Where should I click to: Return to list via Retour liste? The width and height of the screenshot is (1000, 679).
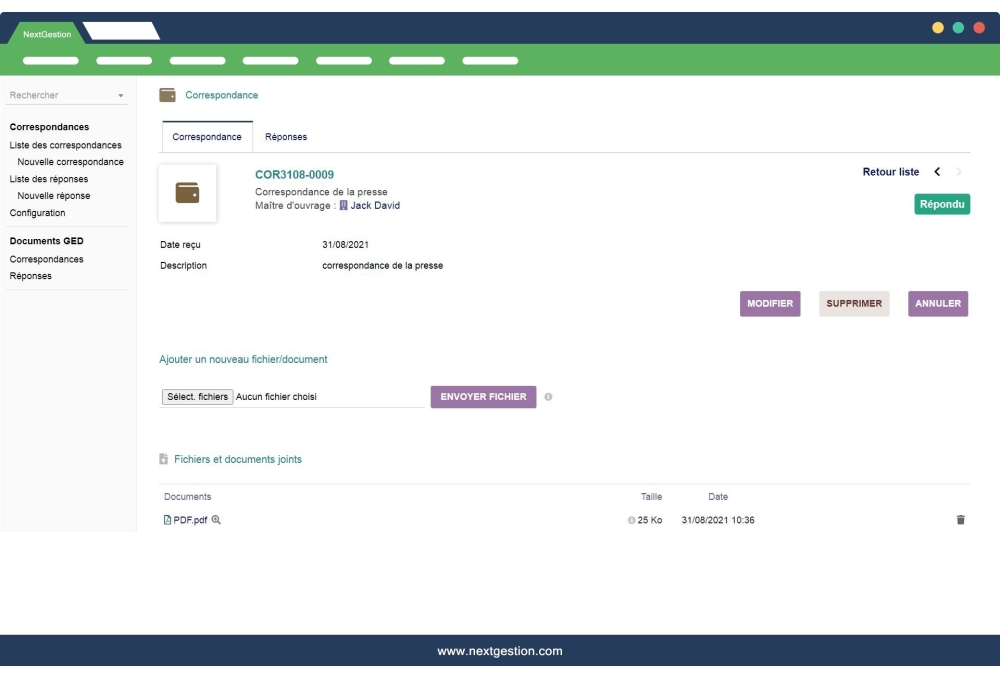892,172
